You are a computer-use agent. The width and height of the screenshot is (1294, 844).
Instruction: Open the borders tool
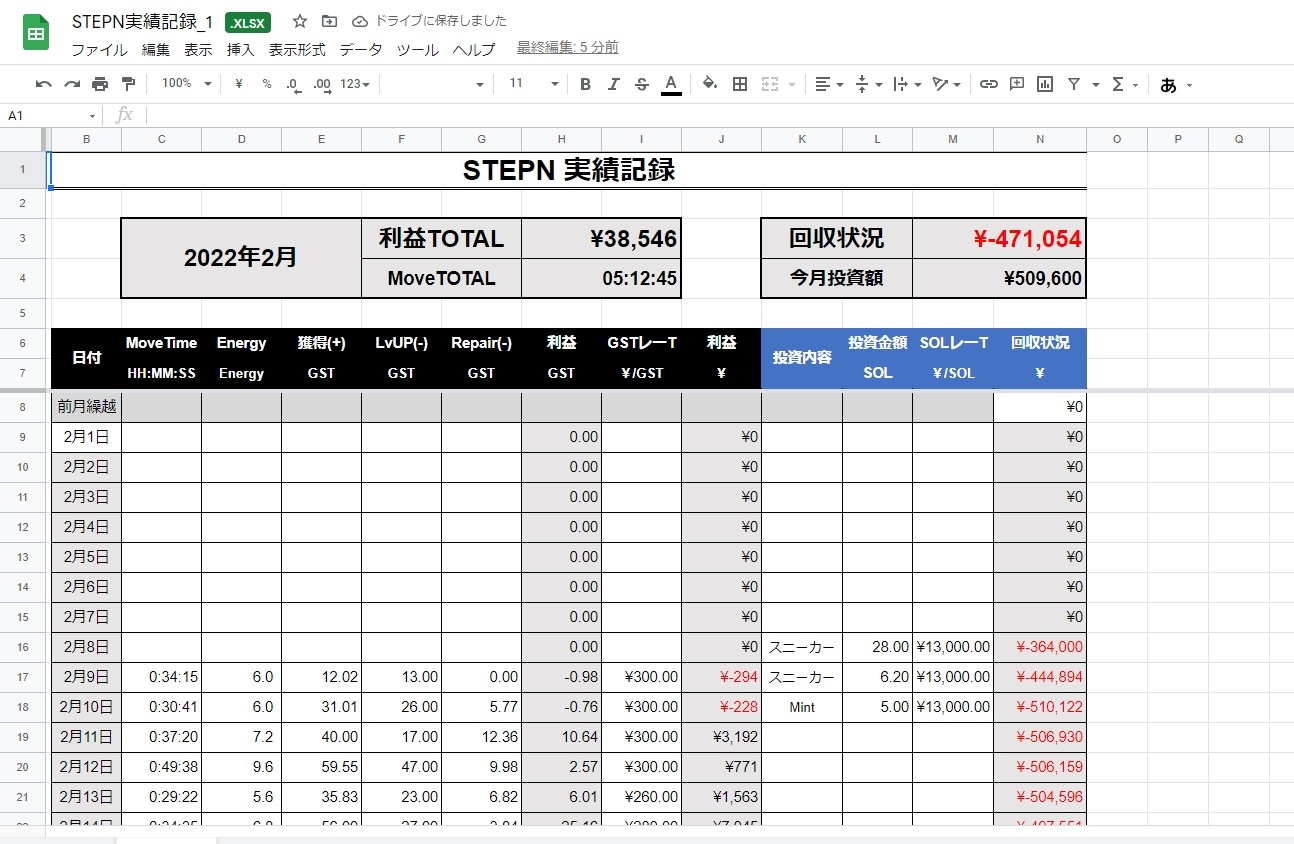pyautogui.click(x=740, y=84)
